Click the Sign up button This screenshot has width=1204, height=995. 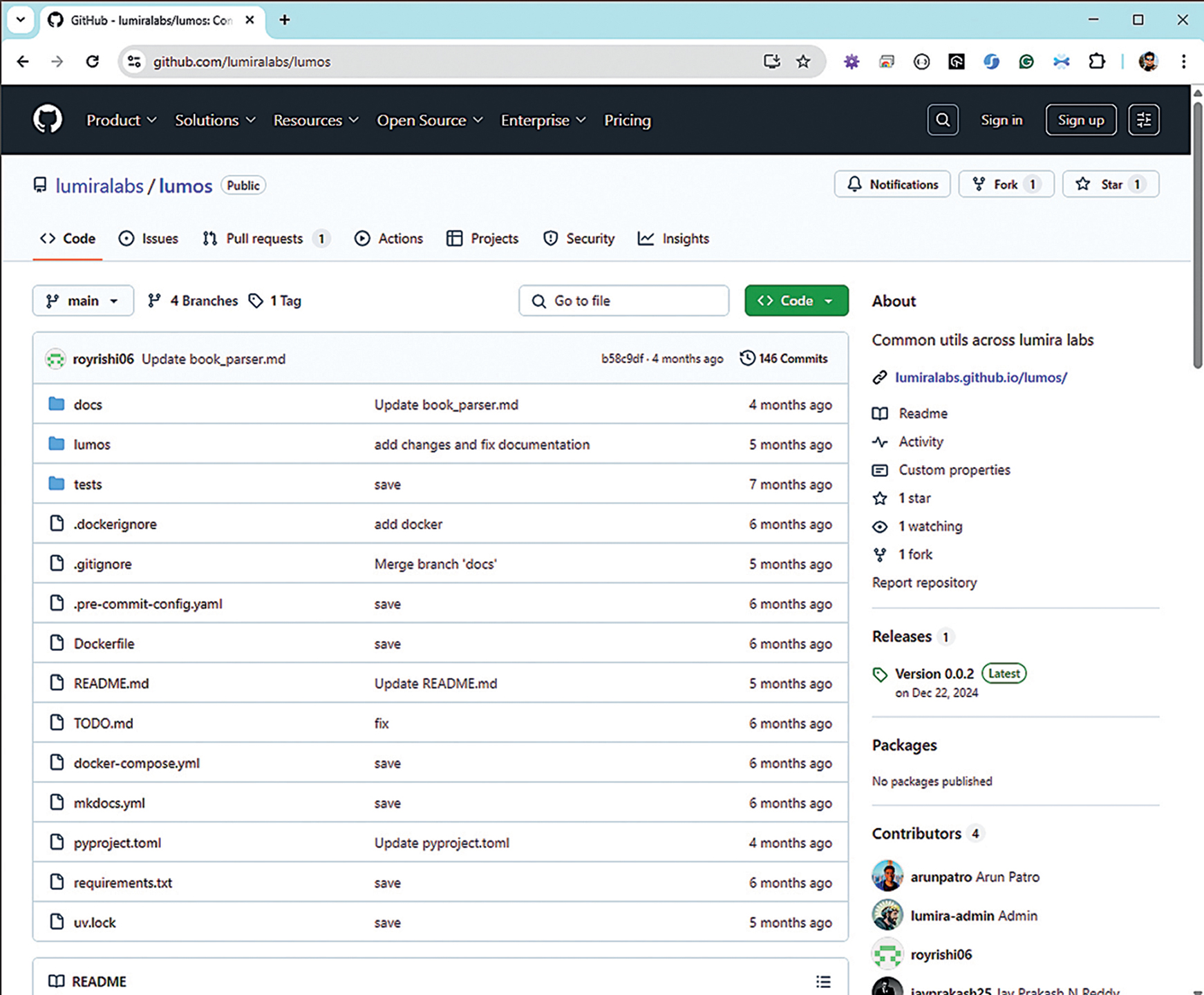pos(1080,120)
